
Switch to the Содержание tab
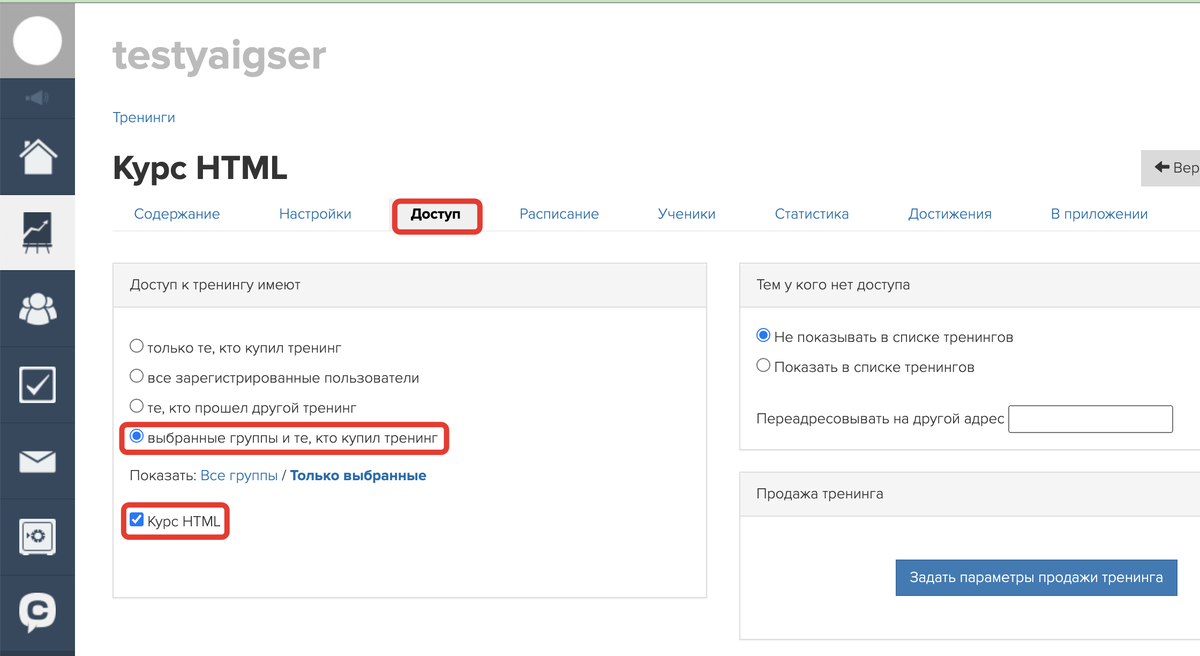click(177, 214)
